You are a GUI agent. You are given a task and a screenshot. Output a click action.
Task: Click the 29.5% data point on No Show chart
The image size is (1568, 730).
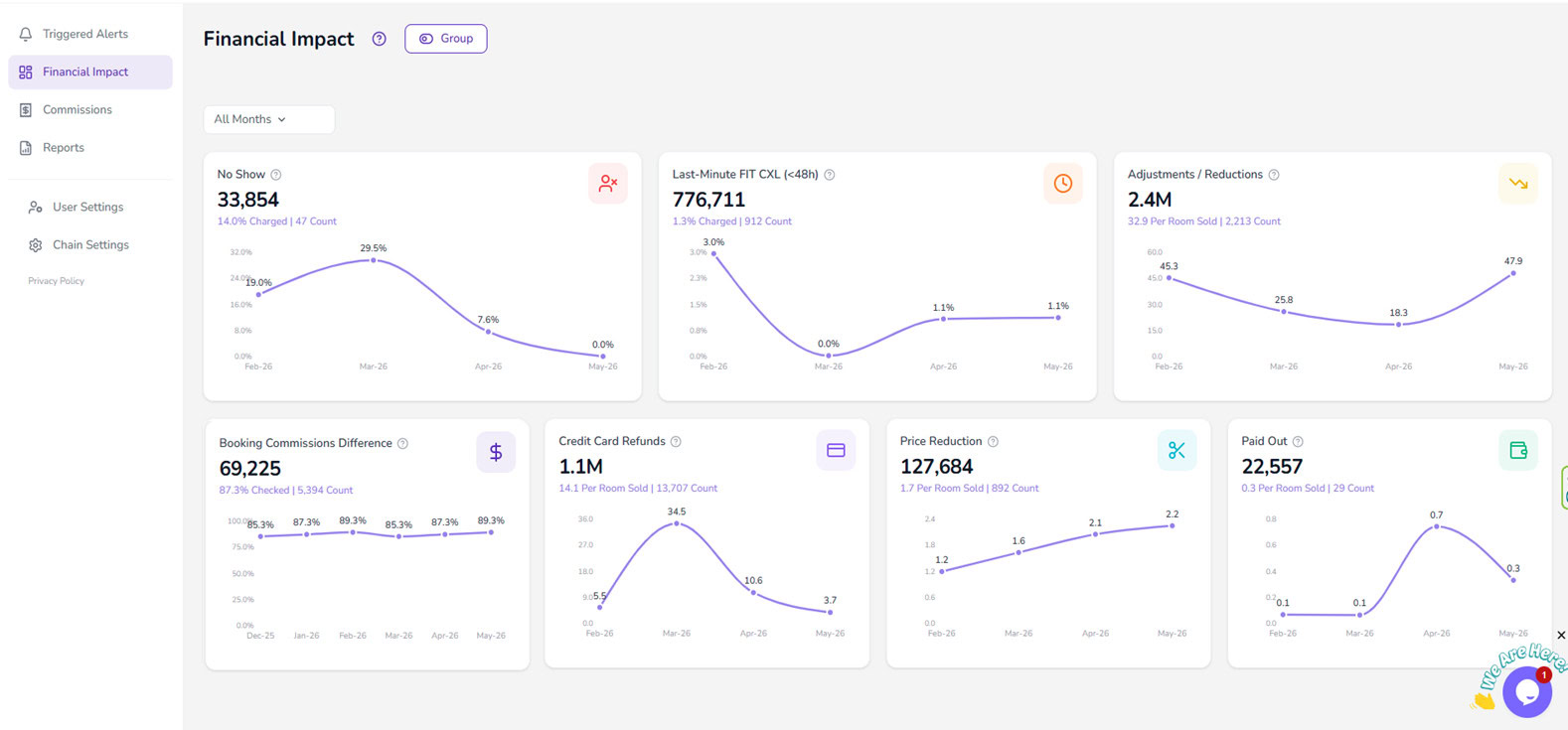[374, 260]
